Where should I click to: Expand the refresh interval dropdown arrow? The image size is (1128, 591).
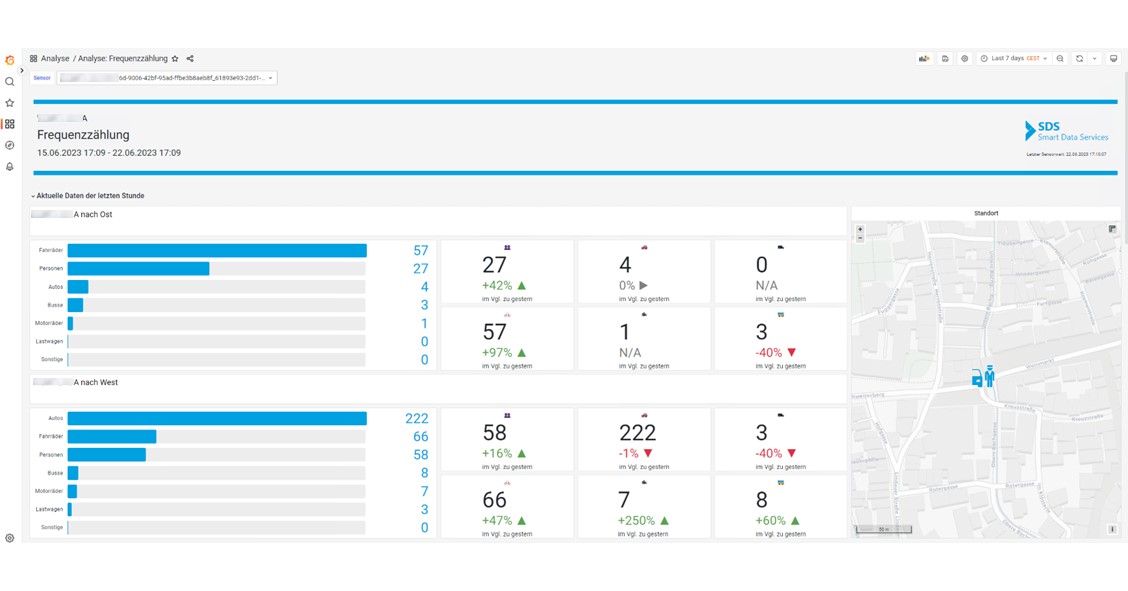pyautogui.click(x=1095, y=59)
